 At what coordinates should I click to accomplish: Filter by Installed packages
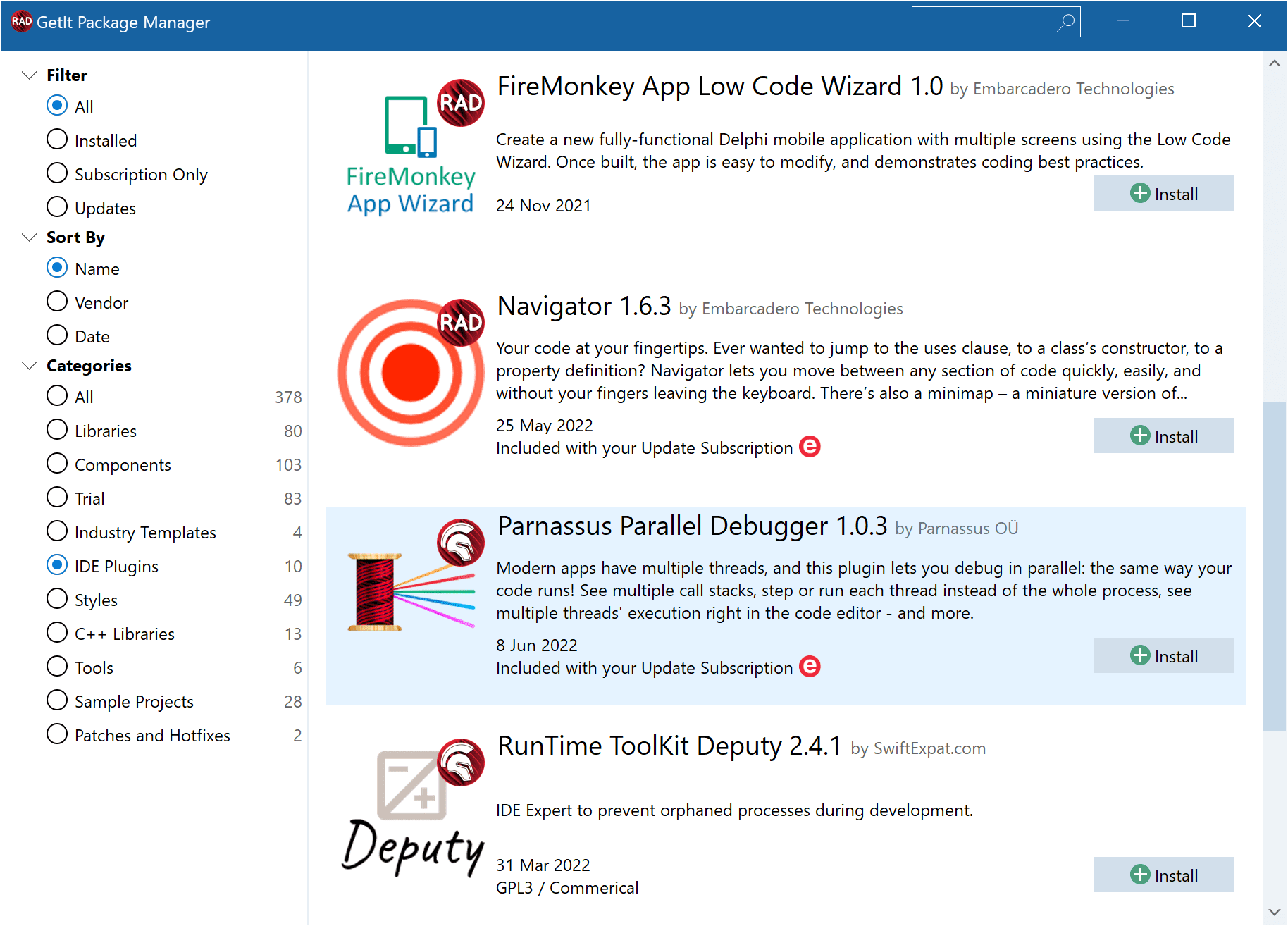pyautogui.click(x=57, y=140)
